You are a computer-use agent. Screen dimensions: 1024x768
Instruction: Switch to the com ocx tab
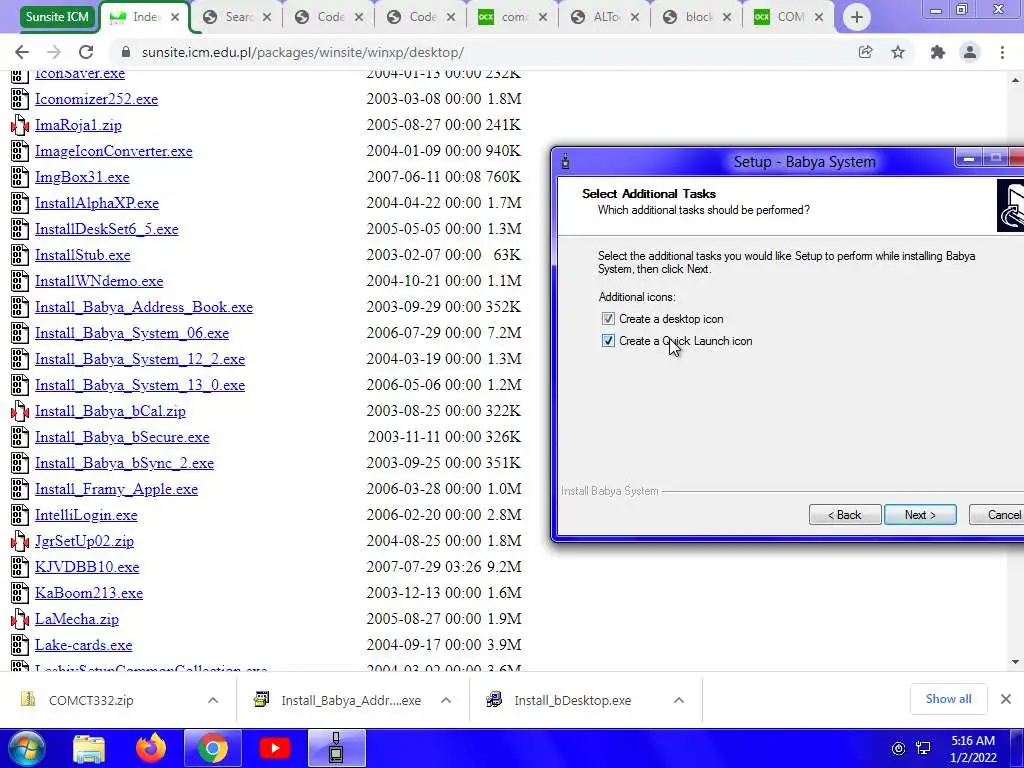click(513, 17)
